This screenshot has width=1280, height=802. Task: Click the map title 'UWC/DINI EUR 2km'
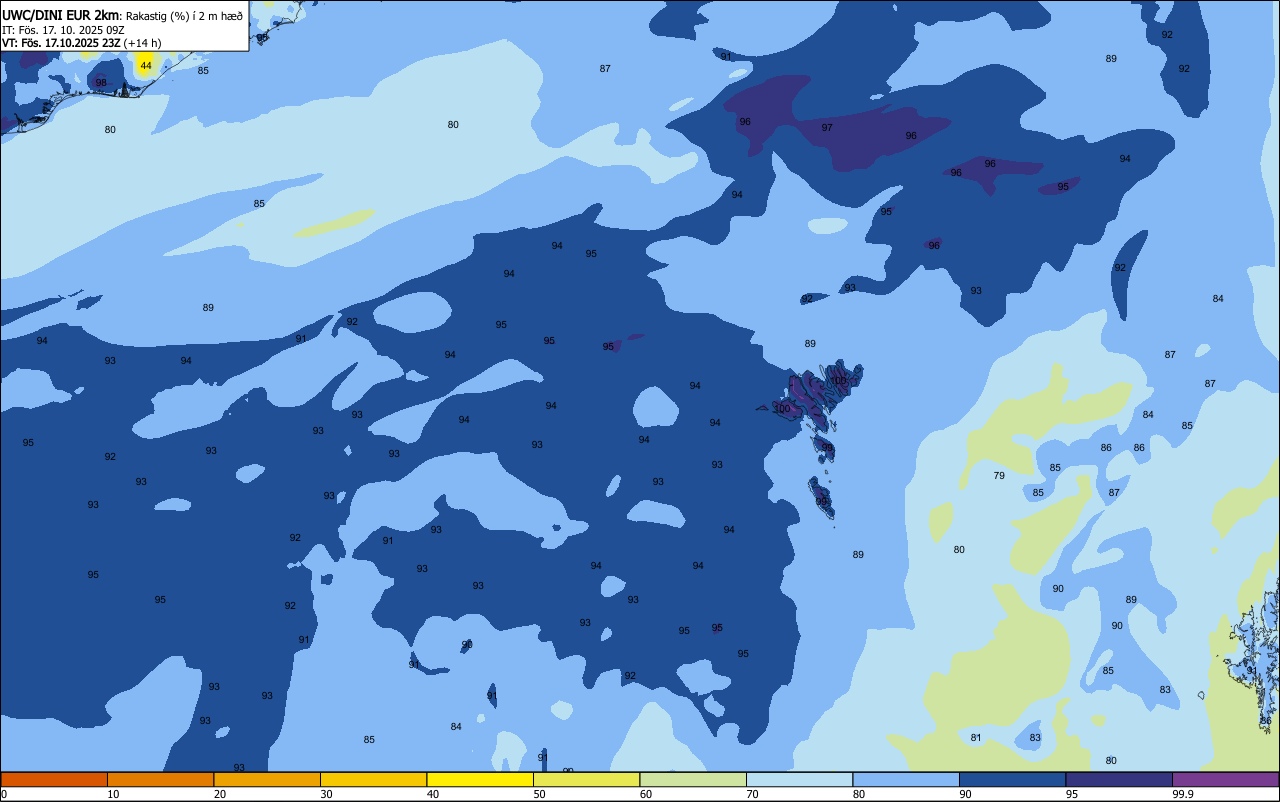[60, 14]
